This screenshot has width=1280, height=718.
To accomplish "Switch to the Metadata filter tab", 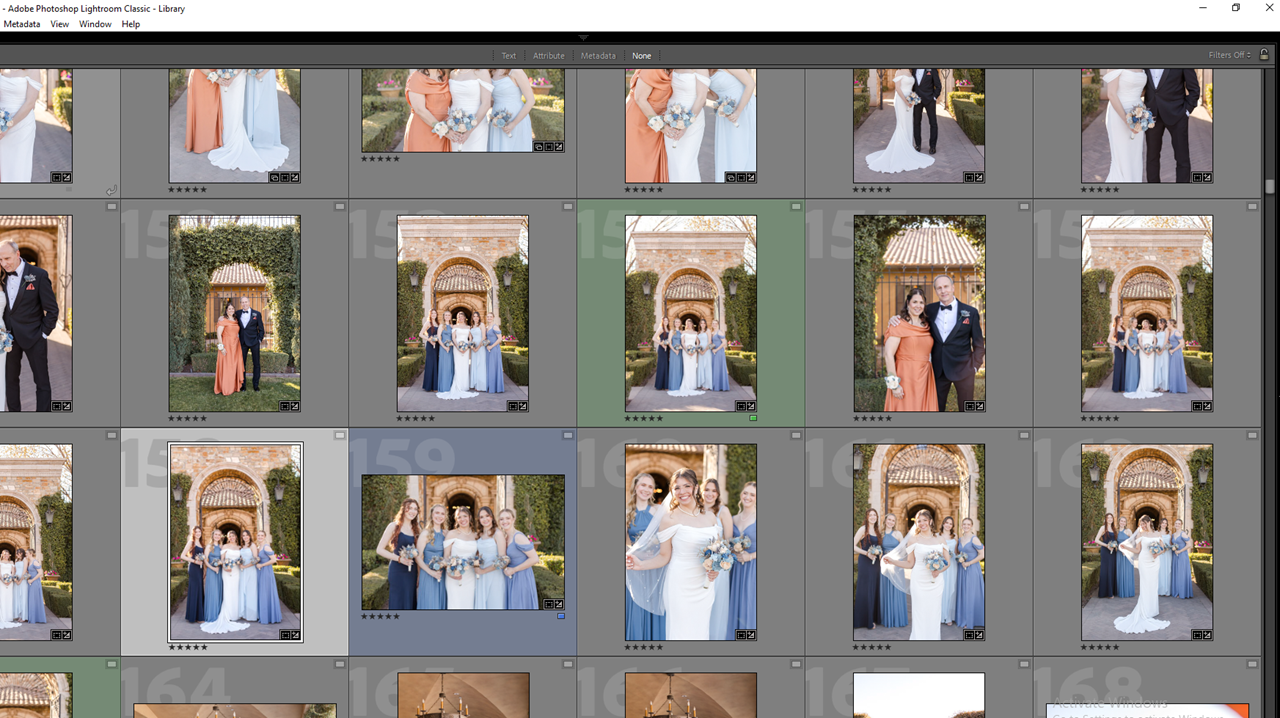I will [598, 56].
